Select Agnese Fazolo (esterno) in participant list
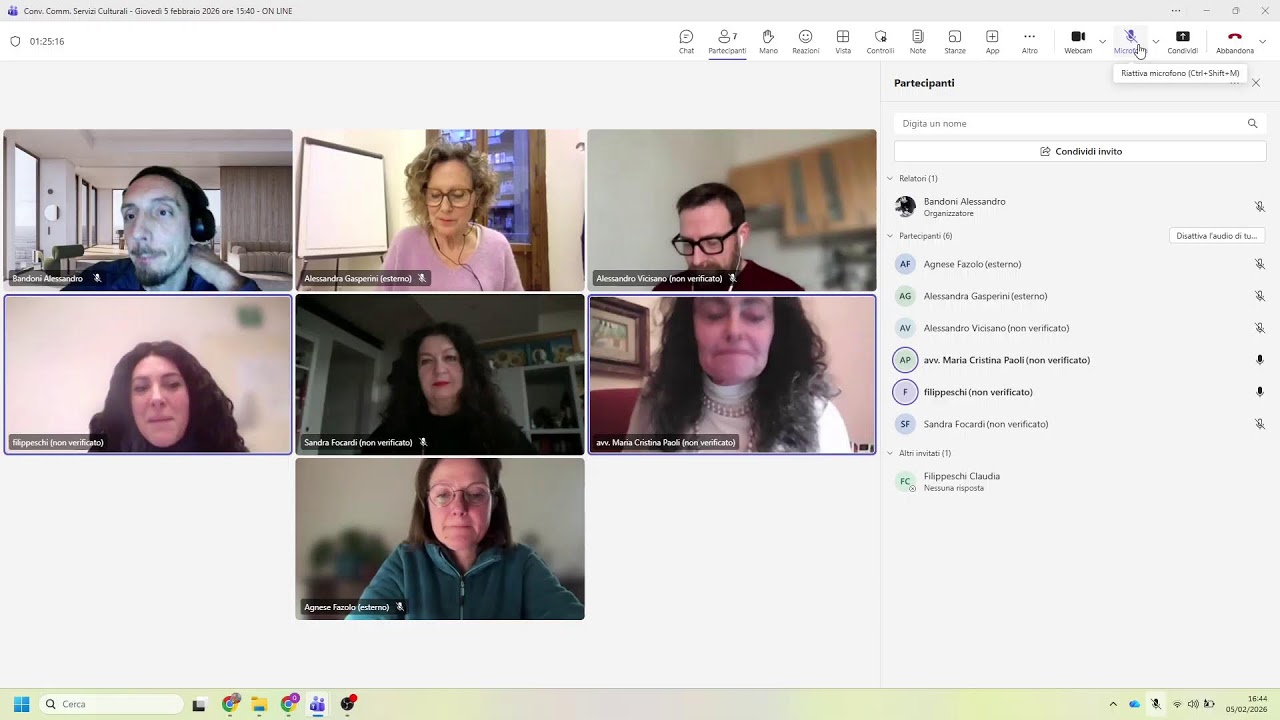 pyautogui.click(x=1080, y=264)
